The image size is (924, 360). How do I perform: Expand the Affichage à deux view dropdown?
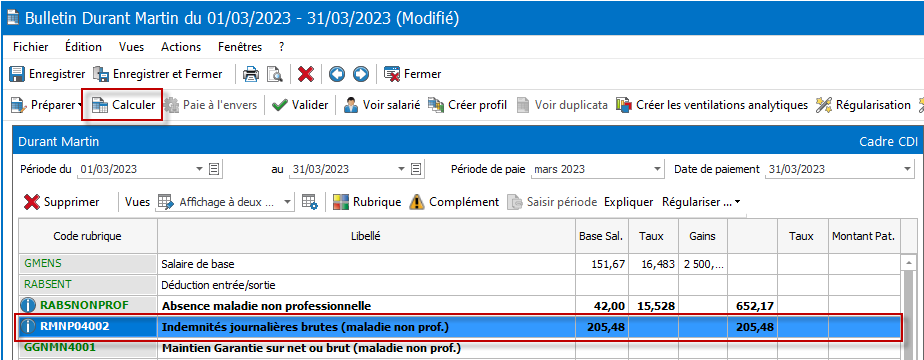point(288,202)
